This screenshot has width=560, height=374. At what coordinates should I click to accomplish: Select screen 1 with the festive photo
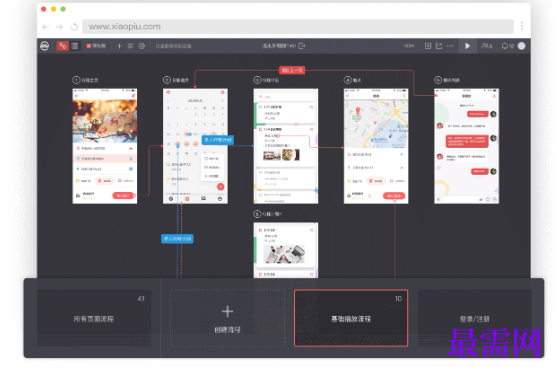click(x=105, y=146)
